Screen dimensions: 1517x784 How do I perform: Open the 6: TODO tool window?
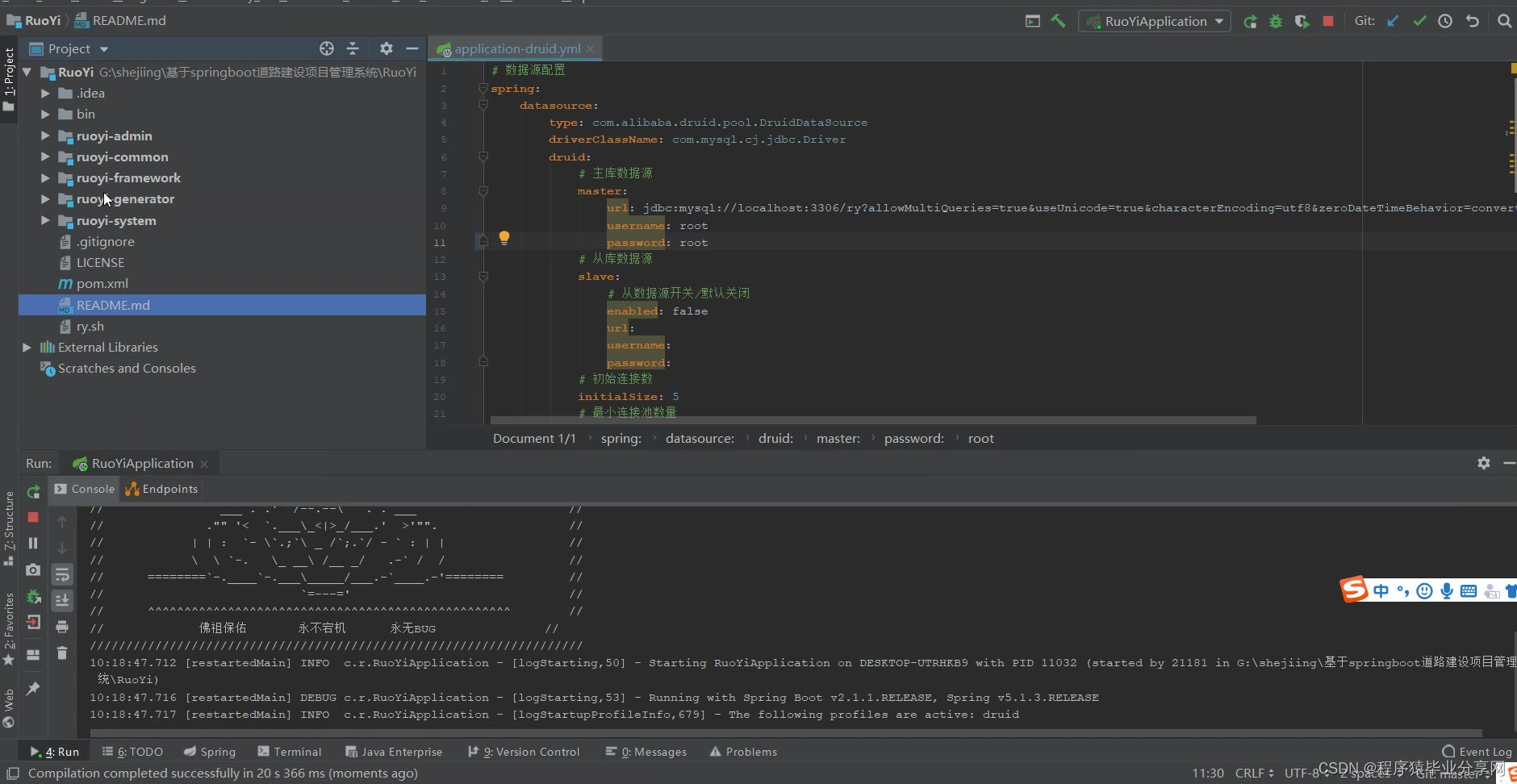click(x=132, y=752)
